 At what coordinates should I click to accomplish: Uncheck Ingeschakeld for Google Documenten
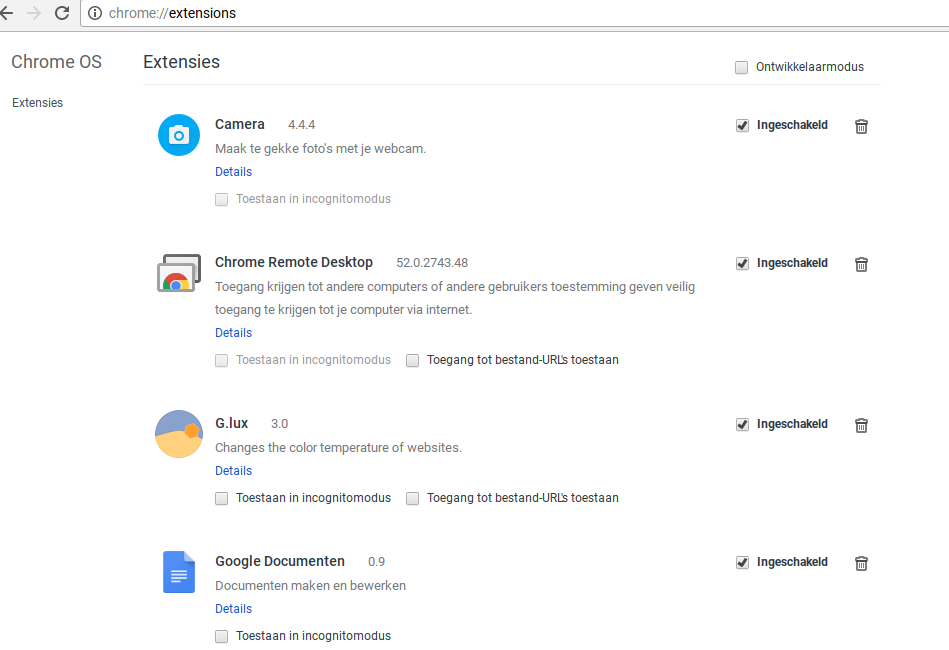[x=742, y=563]
